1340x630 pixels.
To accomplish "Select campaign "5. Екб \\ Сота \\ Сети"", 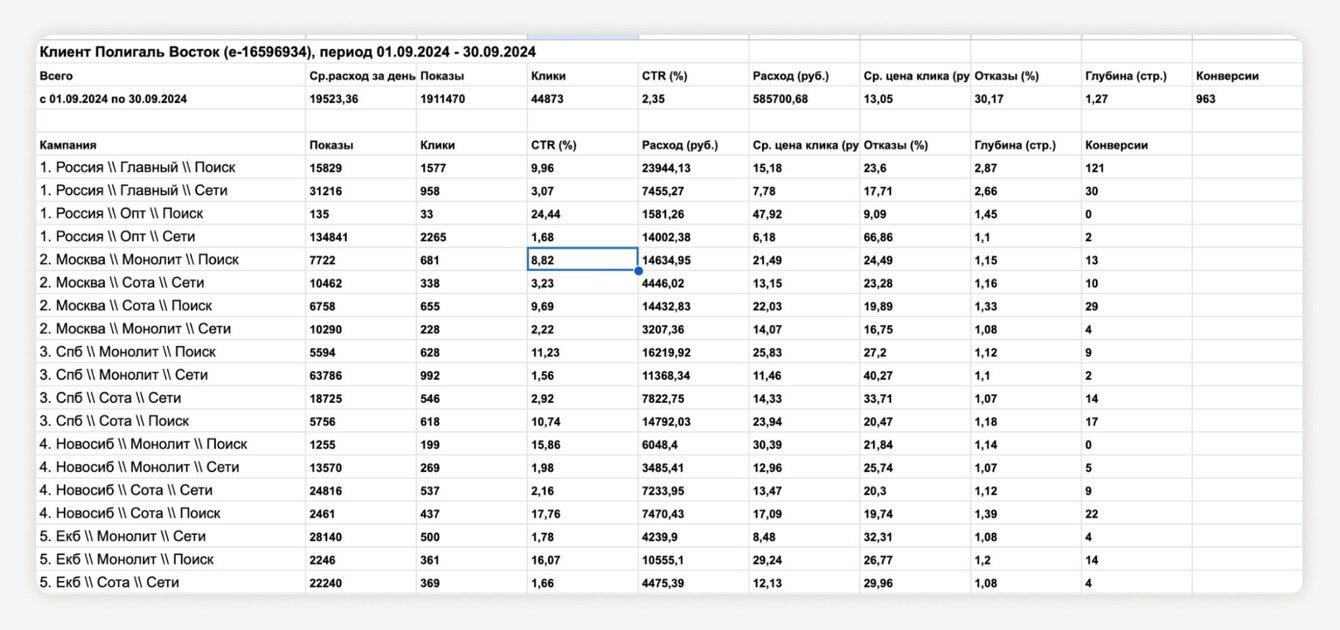I will click(110, 583).
